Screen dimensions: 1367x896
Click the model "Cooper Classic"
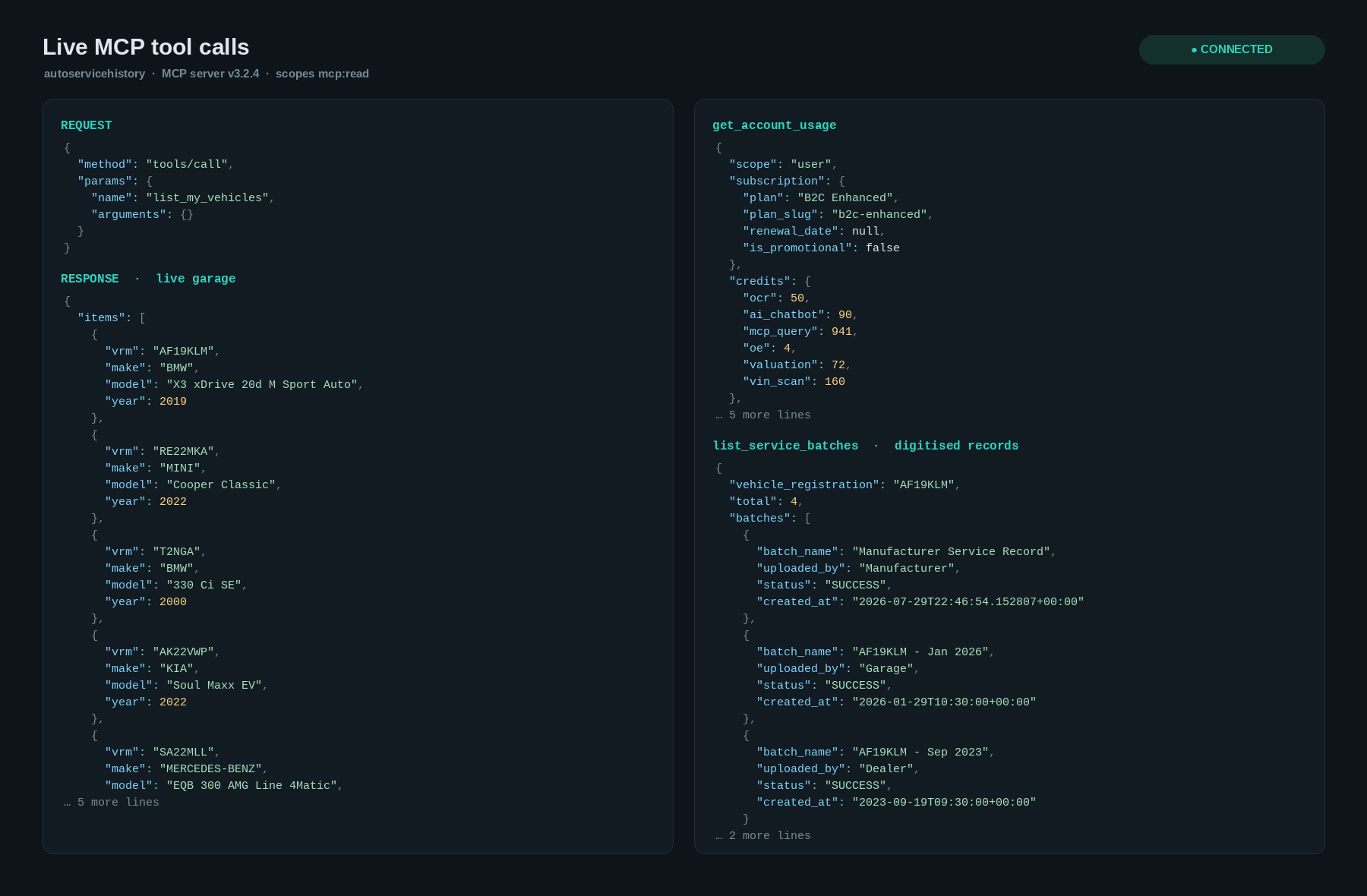click(x=221, y=485)
